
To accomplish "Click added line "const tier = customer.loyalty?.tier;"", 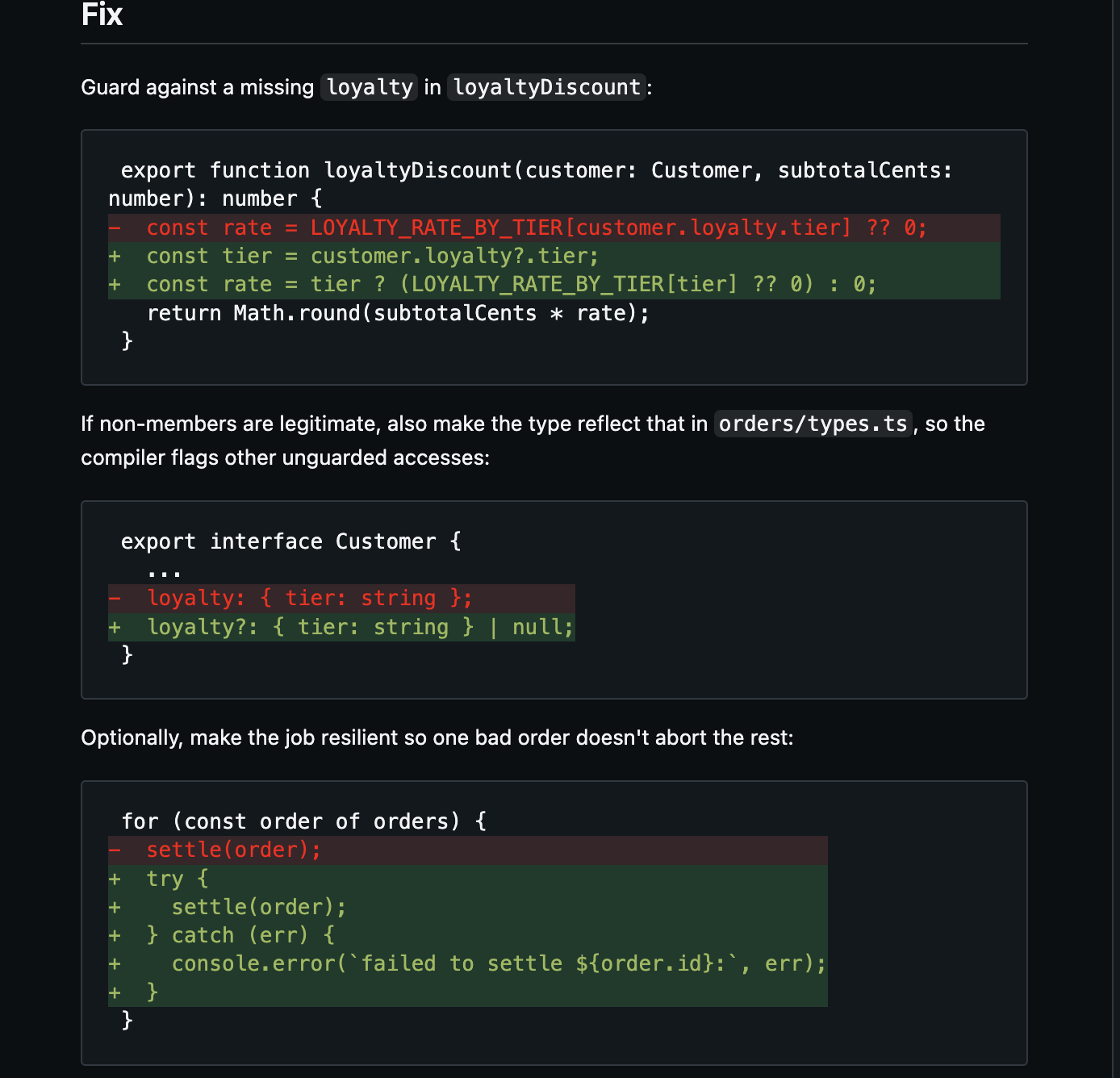I will pos(554,256).
